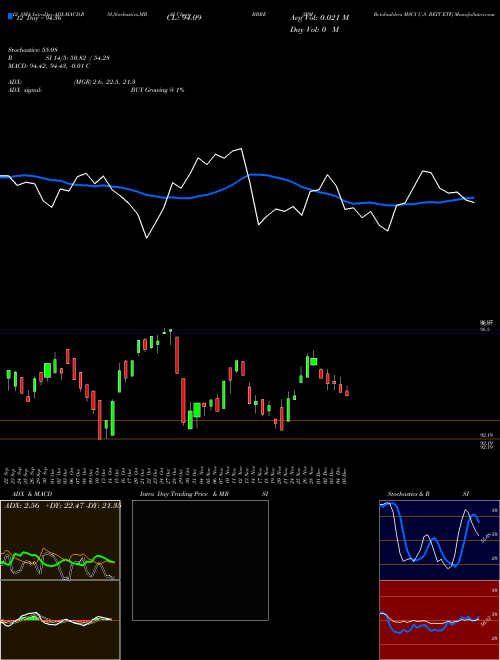The image size is (500, 660).
Task: Open the ADX indicator chart thumbnail
Action: [60, 540]
